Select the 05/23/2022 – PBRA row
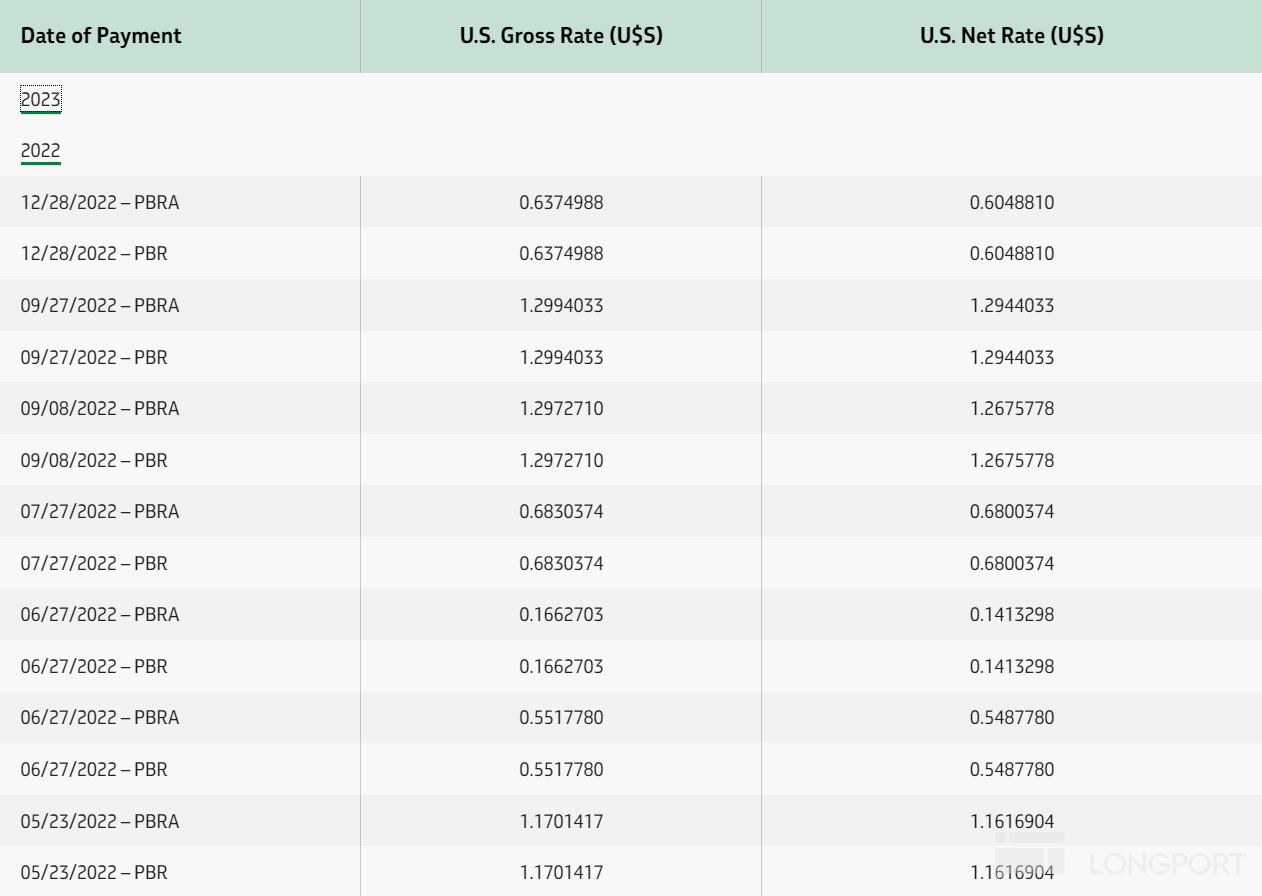This screenshot has width=1262, height=896. click(631, 821)
